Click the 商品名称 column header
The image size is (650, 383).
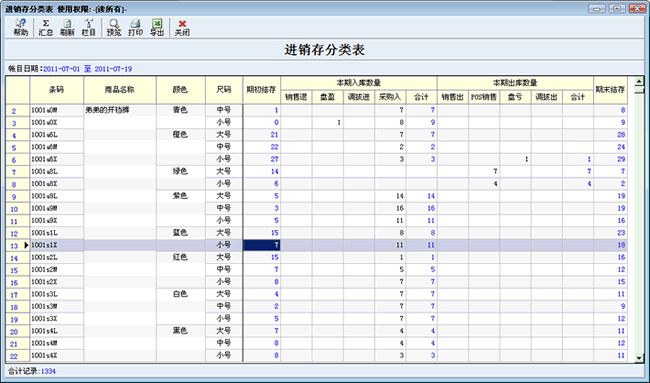[120, 90]
